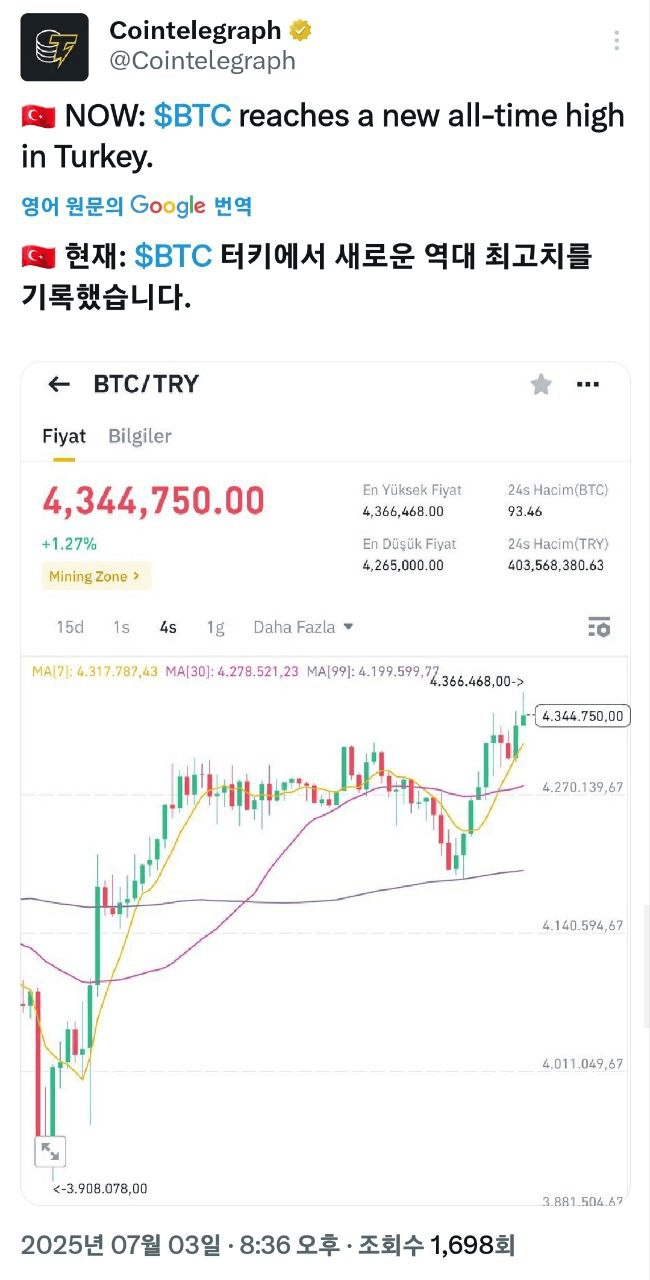Open the Mining Zone chevron tag
The image size is (650, 1280).
(96, 576)
